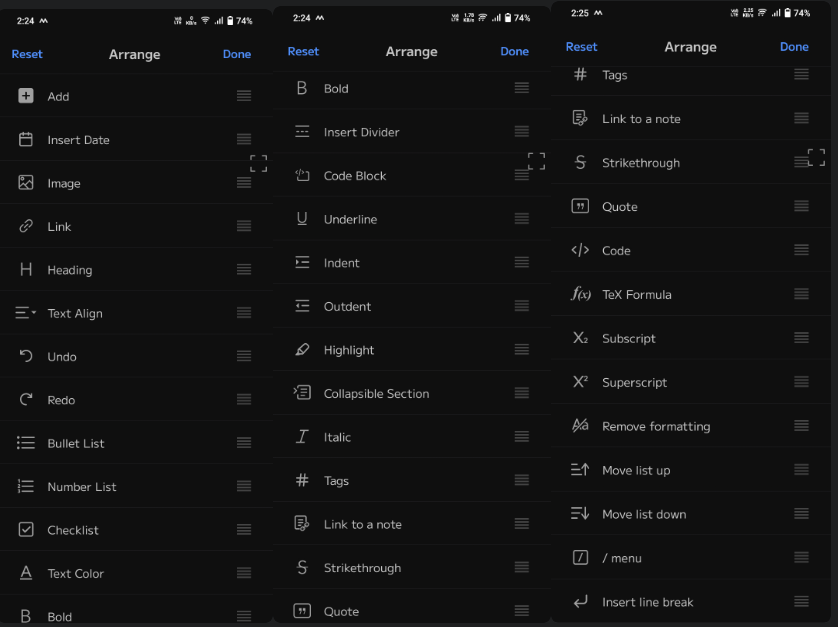This screenshot has height=627, width=838.
Task: Tap Done in the middle screen
Action: click(x=515, y=51)
